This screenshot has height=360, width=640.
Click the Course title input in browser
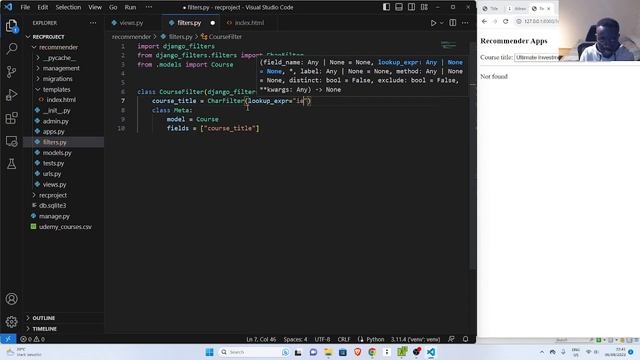(x=537, y=58)
